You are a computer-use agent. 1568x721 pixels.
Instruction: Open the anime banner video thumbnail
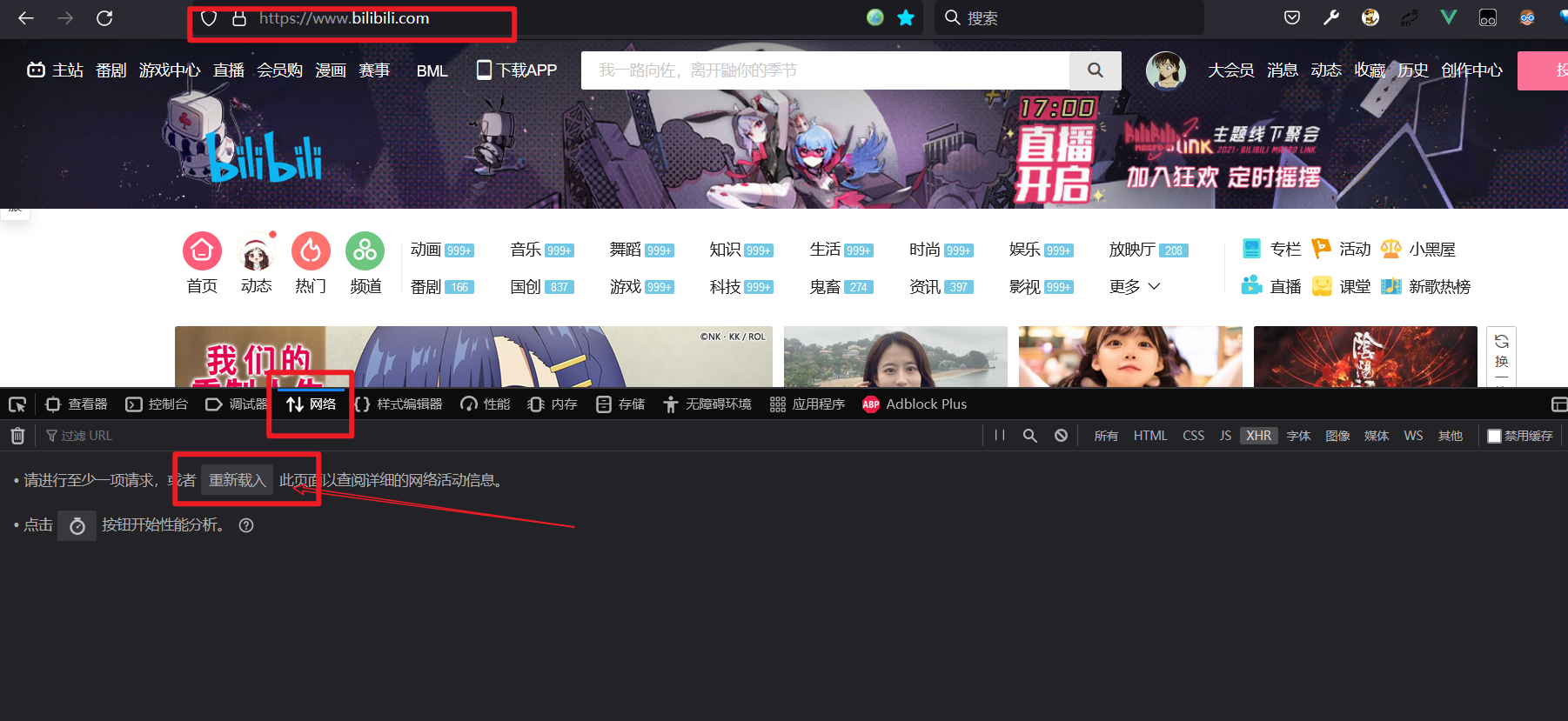pos(473,357)
